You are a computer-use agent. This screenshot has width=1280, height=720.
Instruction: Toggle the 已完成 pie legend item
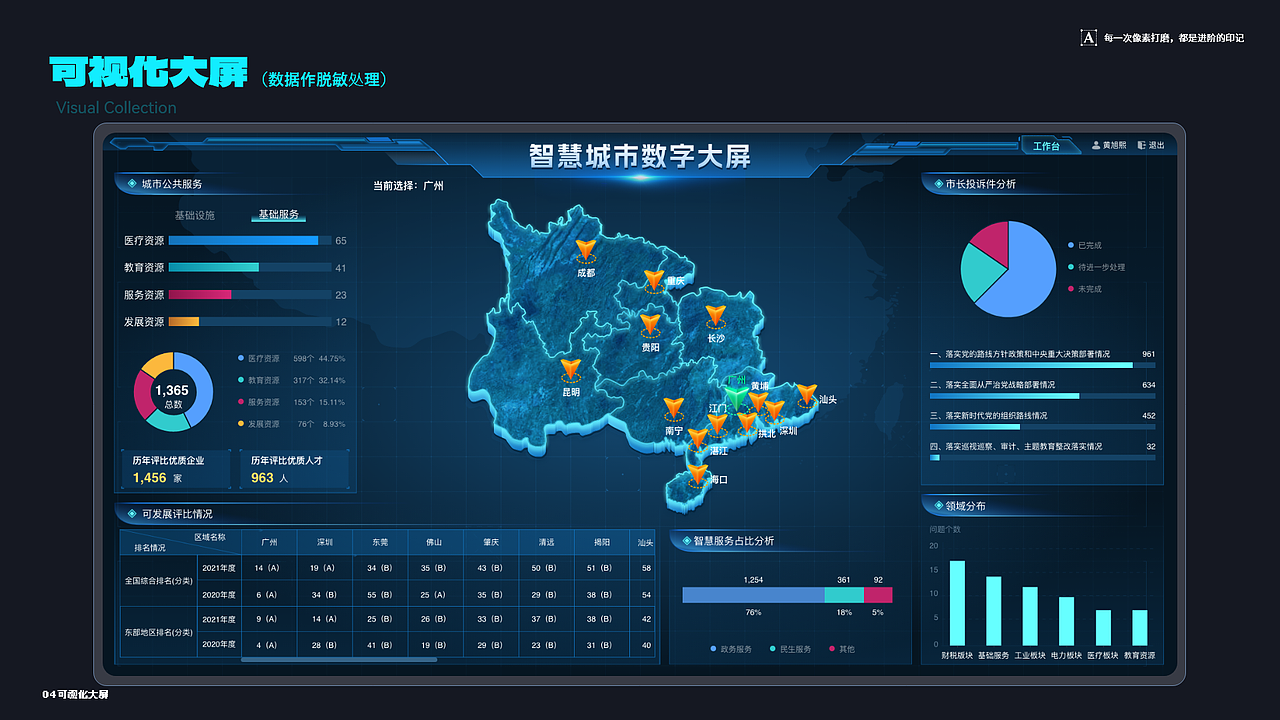(x=1085, y=245)
